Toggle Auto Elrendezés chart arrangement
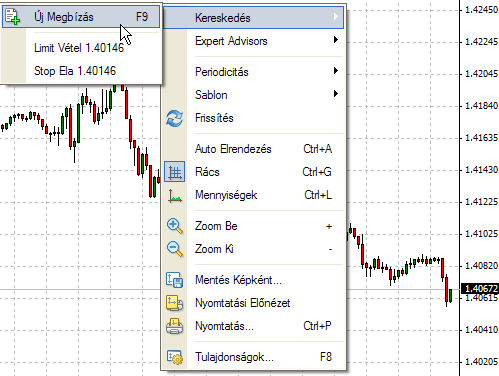 [x=253, y=149]
